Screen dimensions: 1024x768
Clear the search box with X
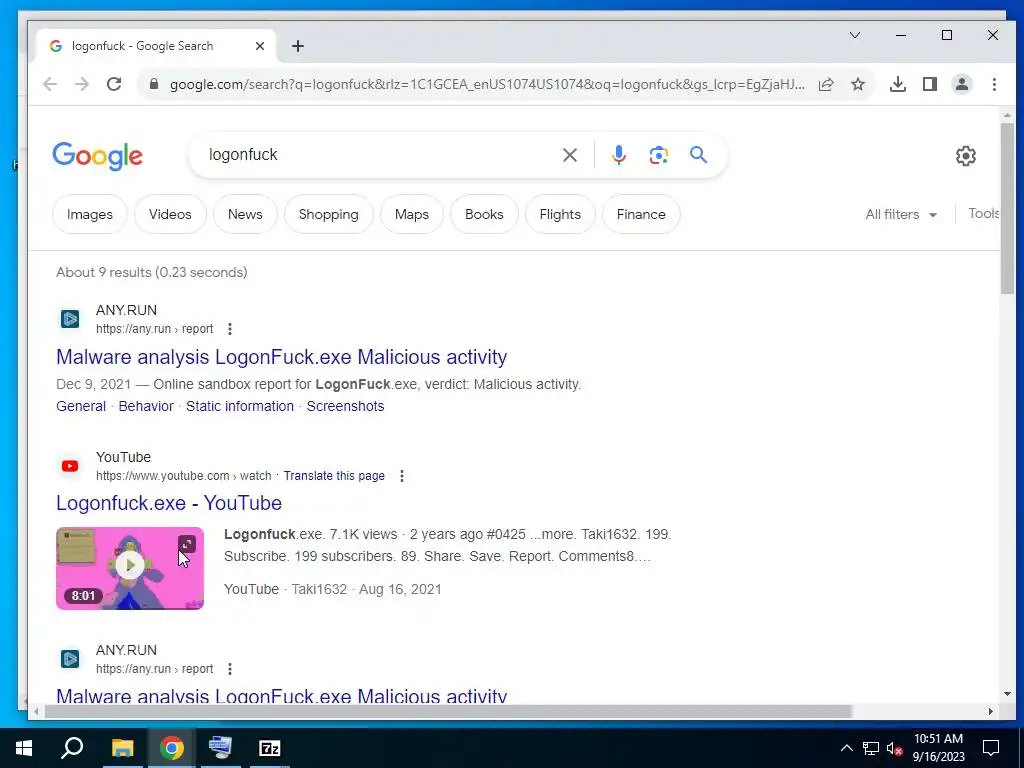tap(570, 155)
